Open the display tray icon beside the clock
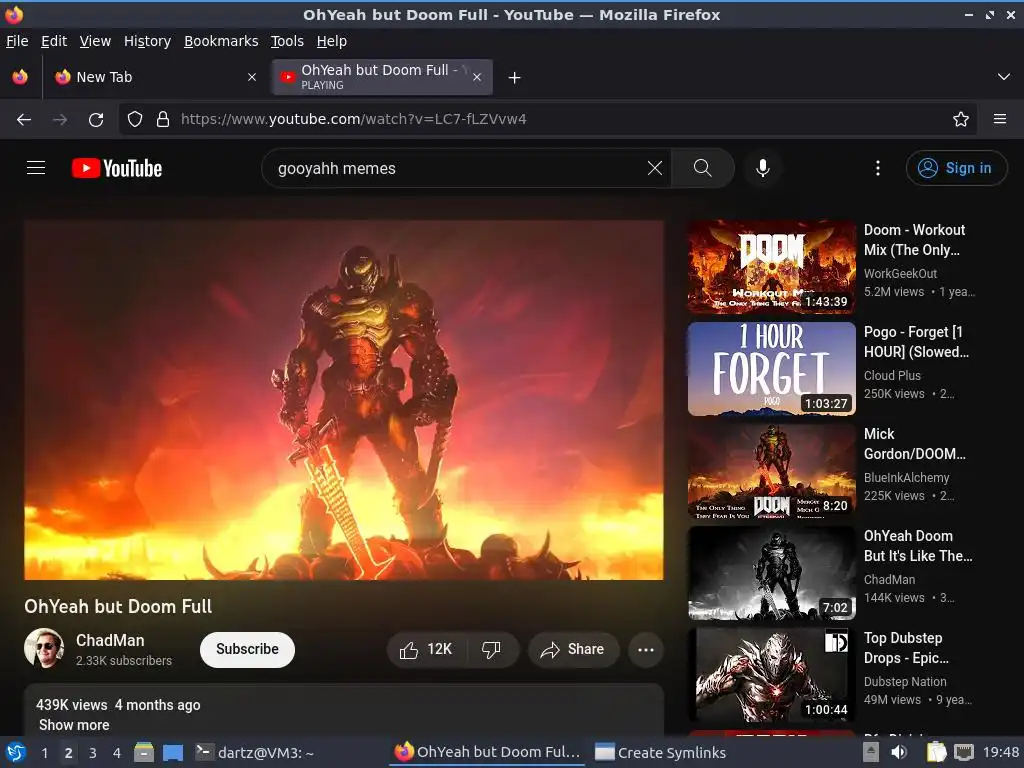 pyautogui.click(x=964, y=752)
